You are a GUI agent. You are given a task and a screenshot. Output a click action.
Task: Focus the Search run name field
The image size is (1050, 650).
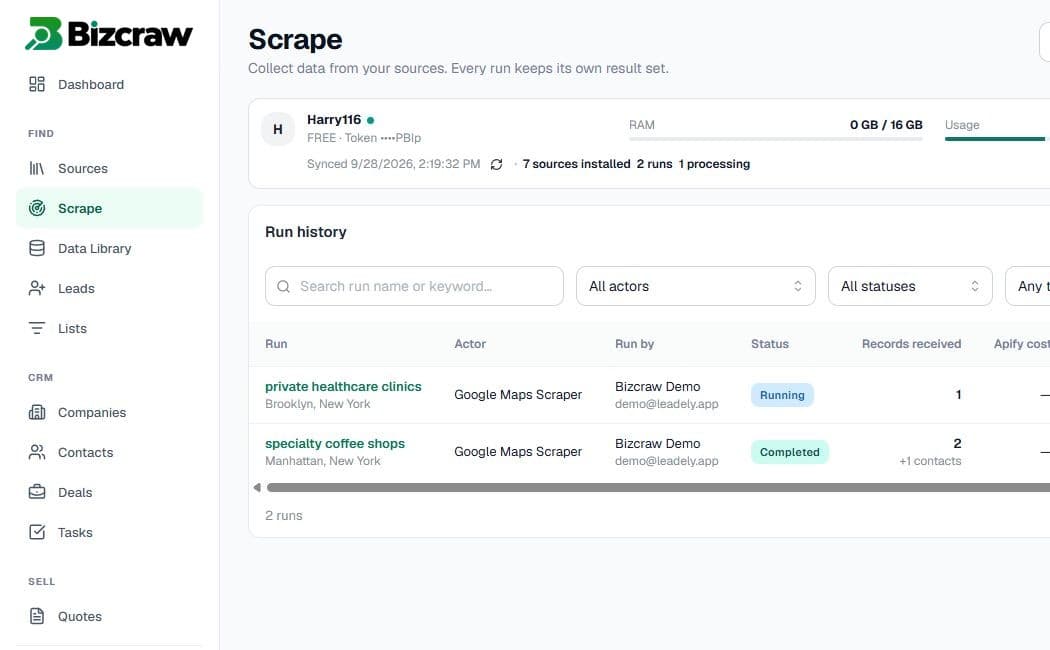(415, 287)
